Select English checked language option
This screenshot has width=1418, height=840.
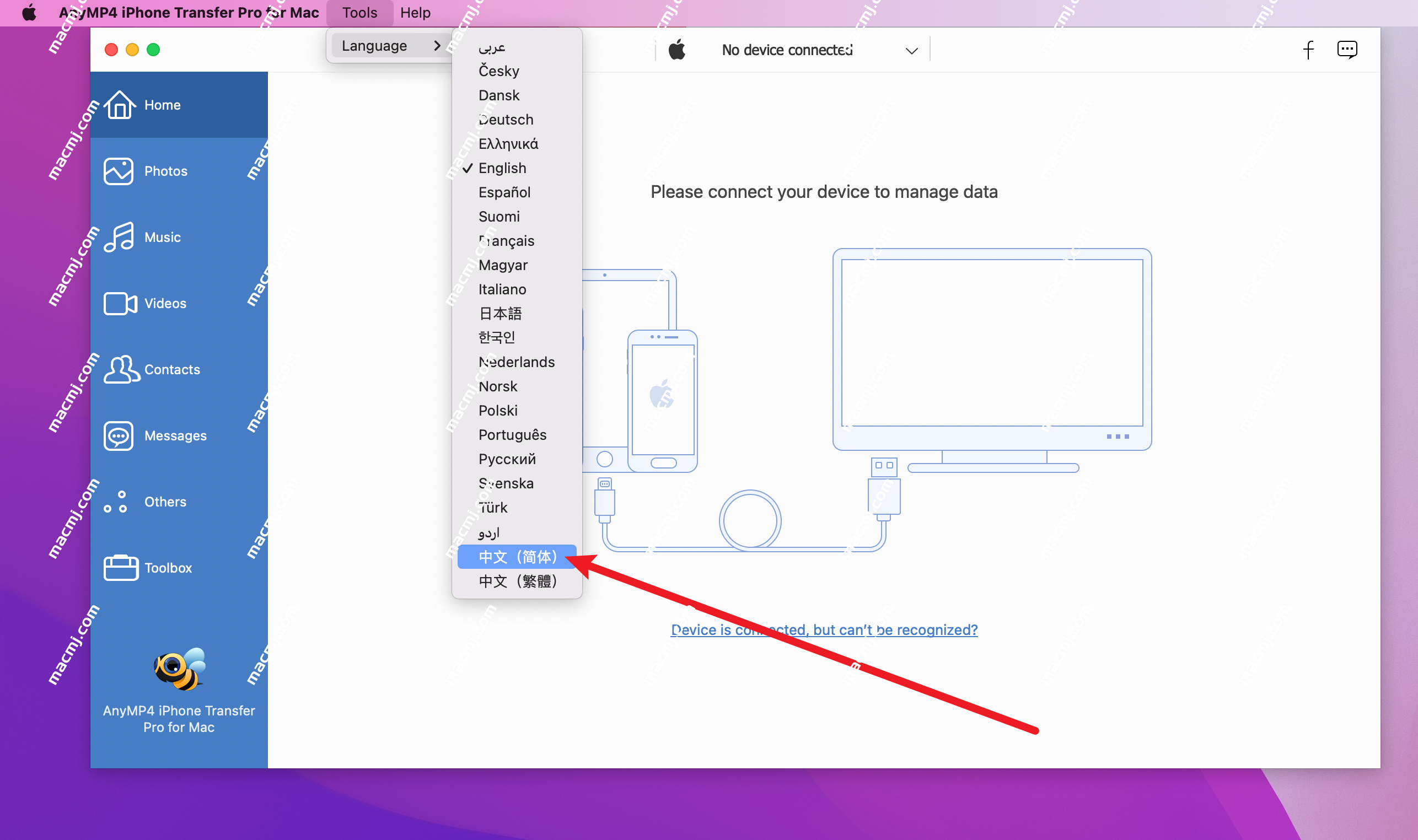(517, 168)
